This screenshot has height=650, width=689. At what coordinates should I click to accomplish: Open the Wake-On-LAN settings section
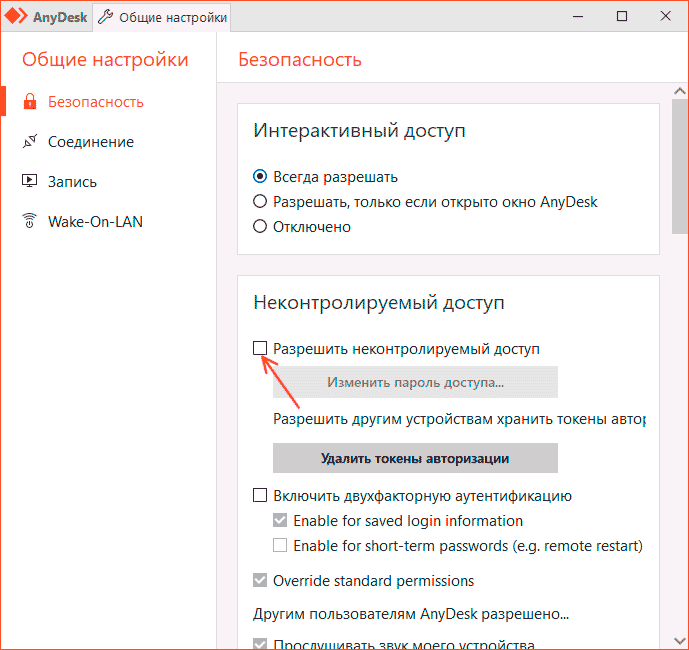[x=95, y=222]
